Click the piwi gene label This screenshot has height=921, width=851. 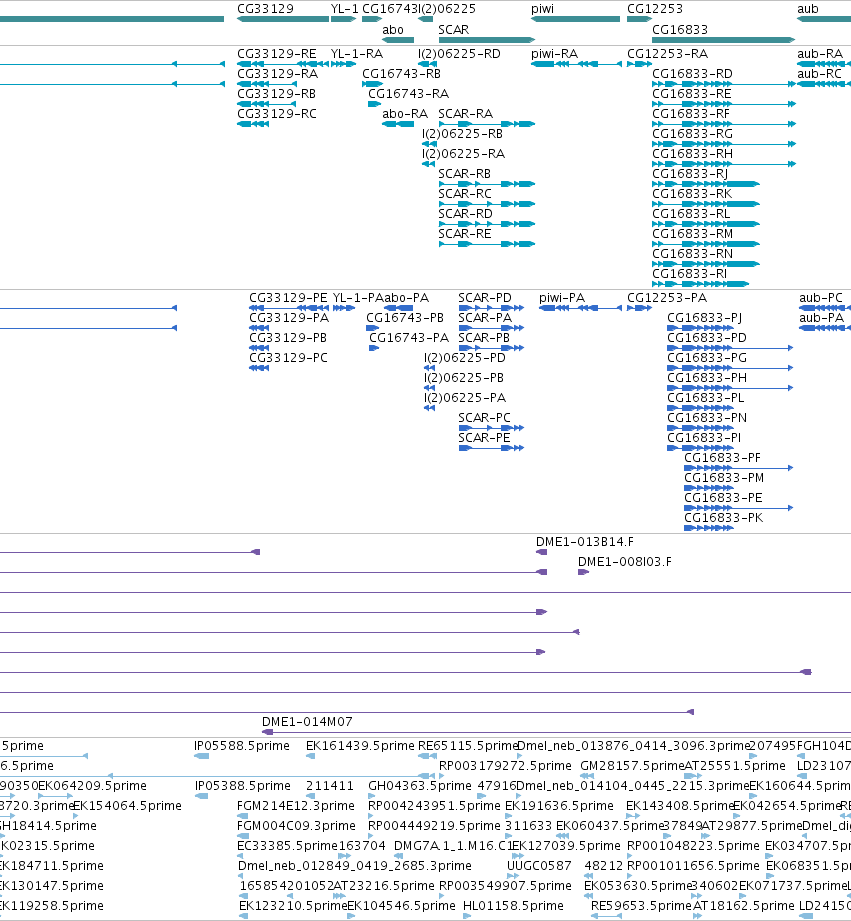(x=542, y=9)
